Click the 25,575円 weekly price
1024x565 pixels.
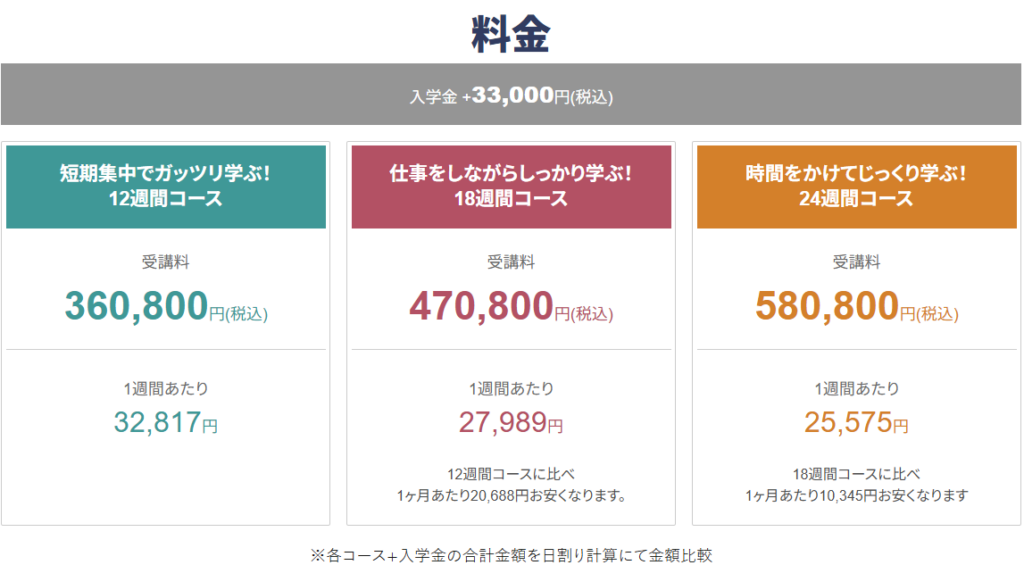tap(856, 423)
